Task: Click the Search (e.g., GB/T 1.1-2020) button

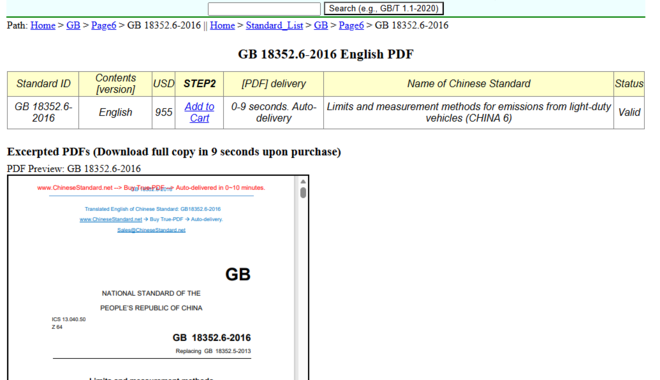Action: pos(383,8)
